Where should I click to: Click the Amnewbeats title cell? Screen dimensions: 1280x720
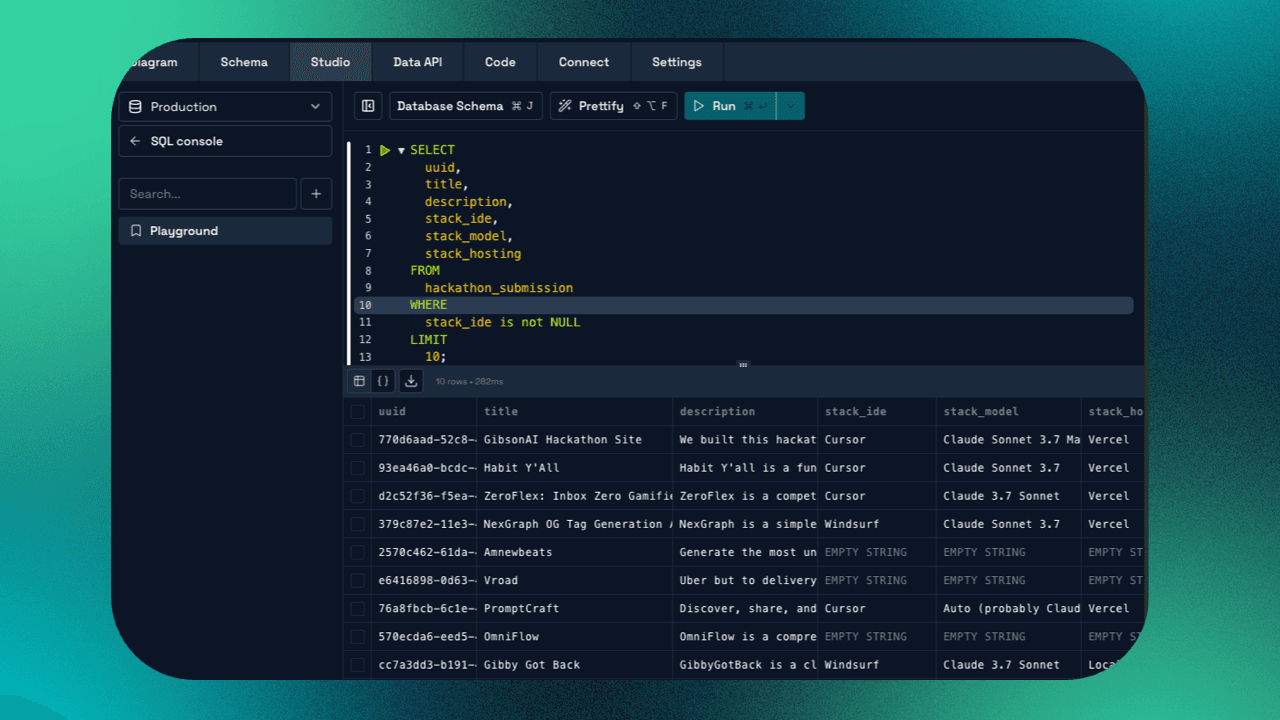(575, 552)
